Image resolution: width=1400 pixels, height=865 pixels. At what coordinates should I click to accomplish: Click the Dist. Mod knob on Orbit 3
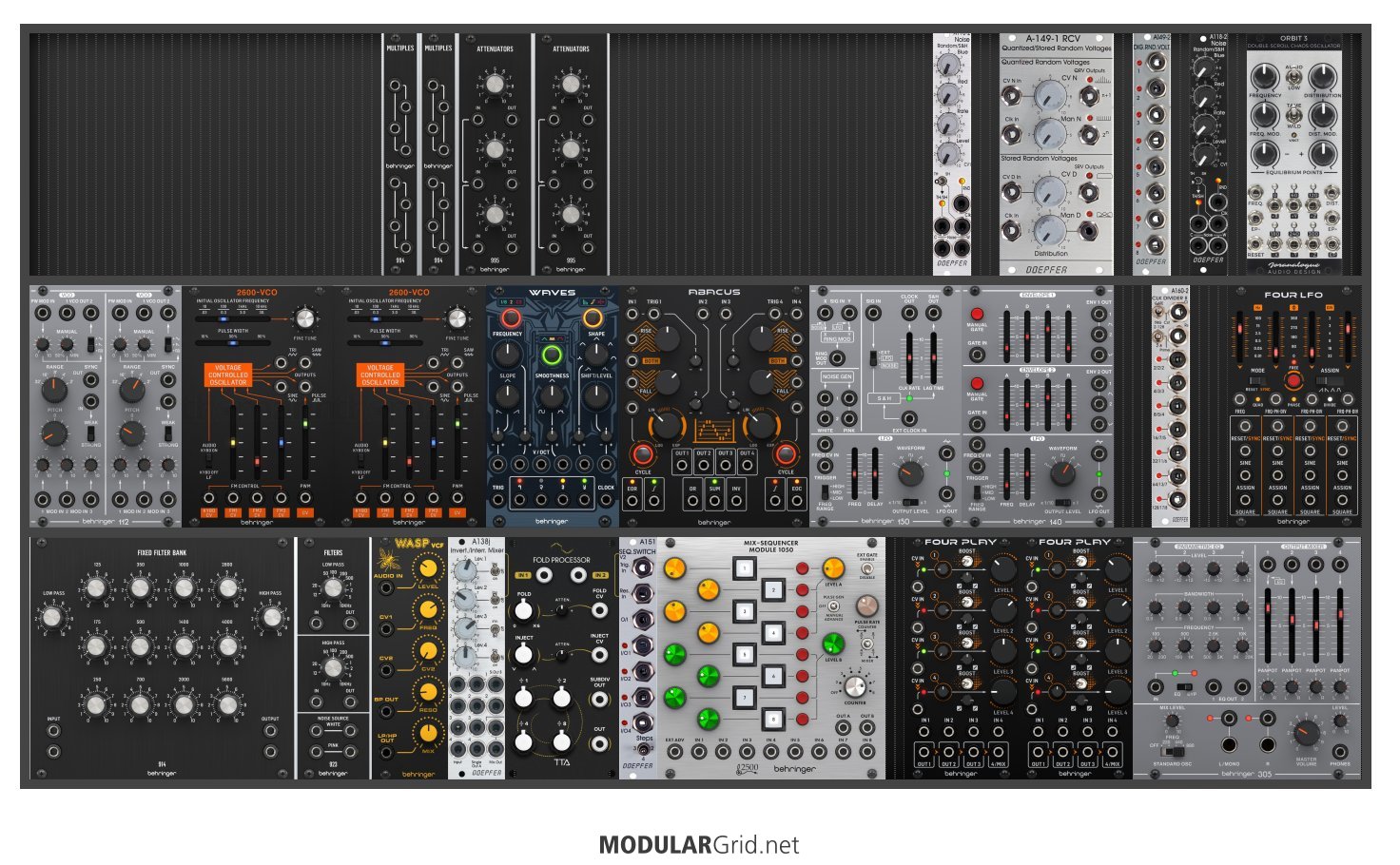coord(1323,117)
